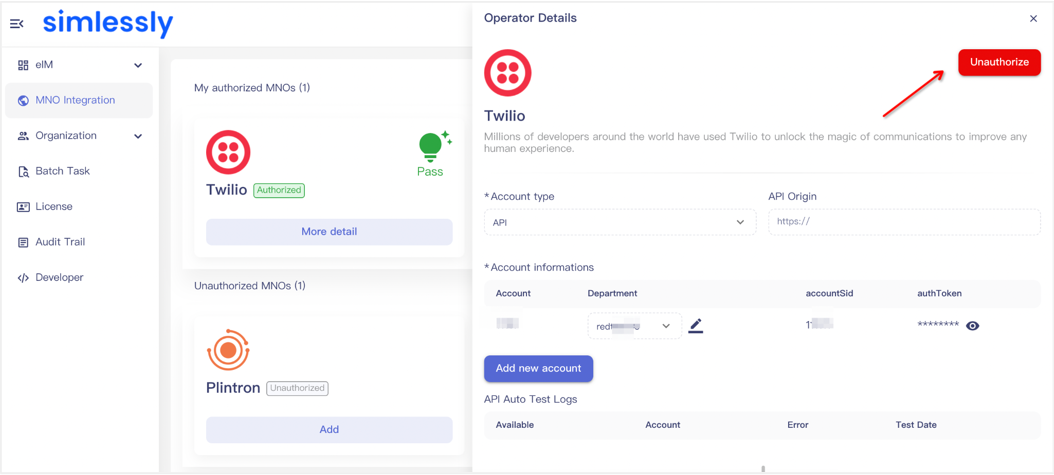Click the License card icon
This screenshot has height=475, width=1054.
[x=23, y=207]
